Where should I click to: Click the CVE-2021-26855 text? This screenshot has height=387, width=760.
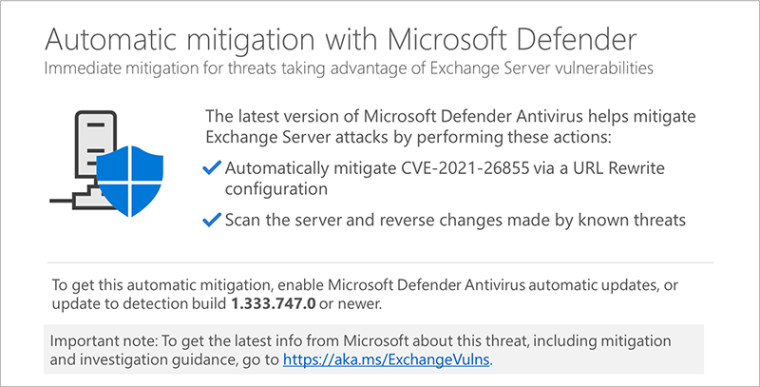pos(465,168)
